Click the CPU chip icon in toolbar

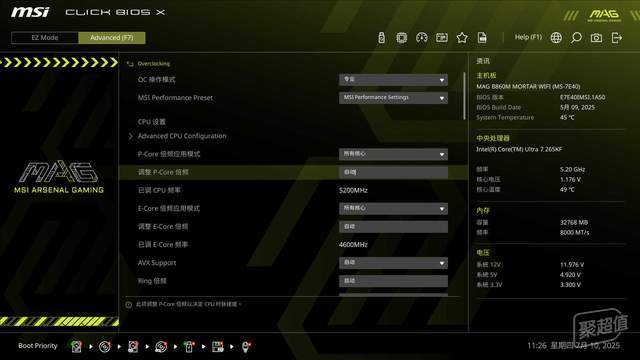(402, 38)
